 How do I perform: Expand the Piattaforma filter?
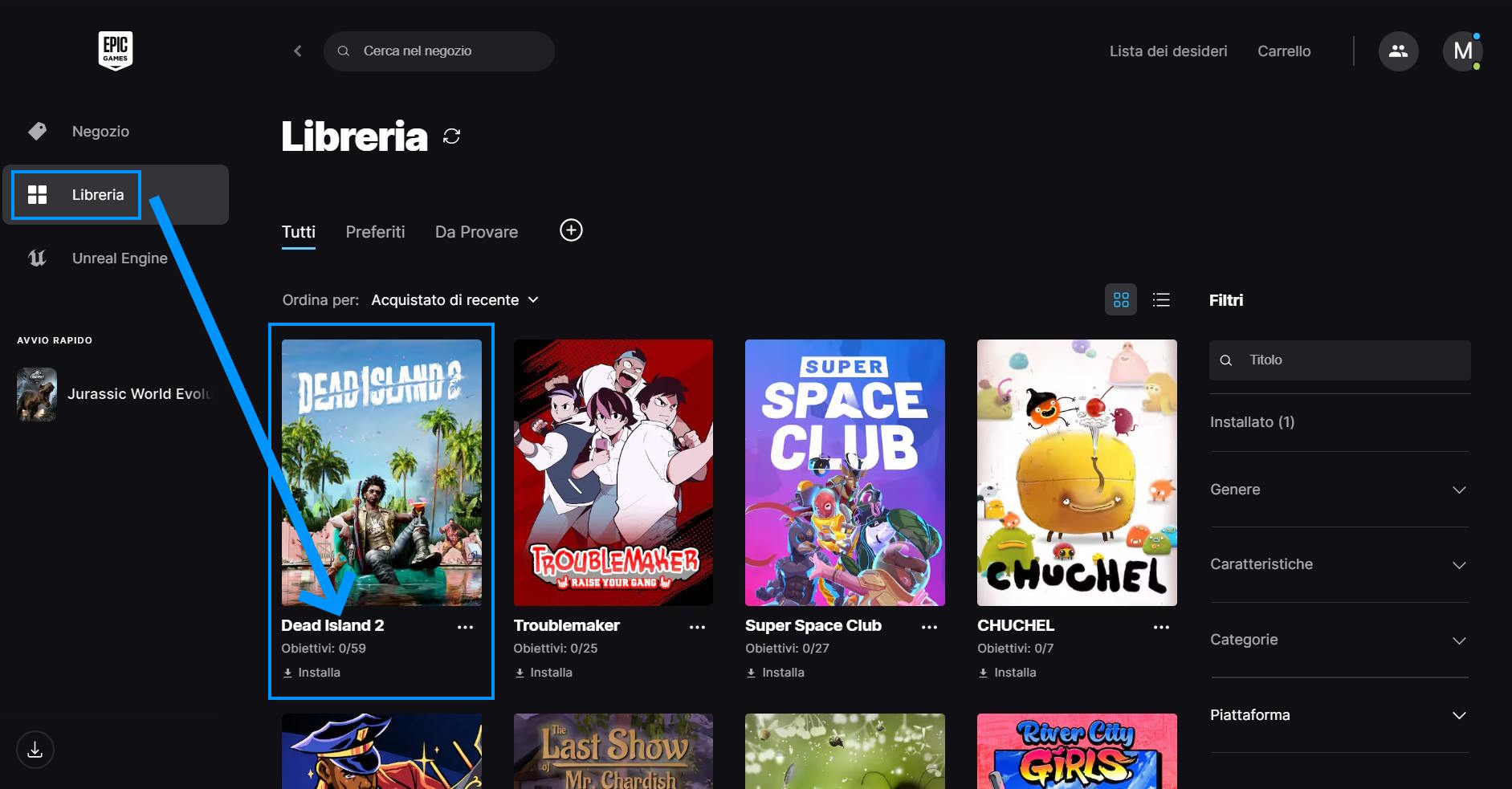point(1339,715)
